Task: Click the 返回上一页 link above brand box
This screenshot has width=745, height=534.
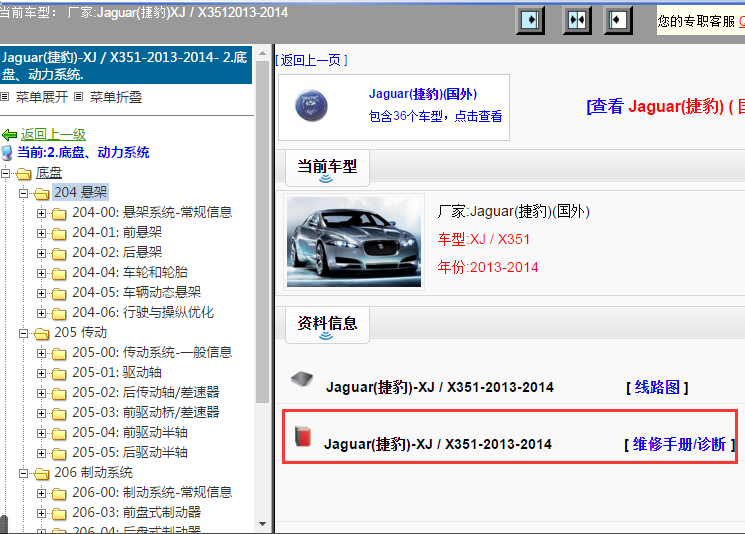Action: 312,60
